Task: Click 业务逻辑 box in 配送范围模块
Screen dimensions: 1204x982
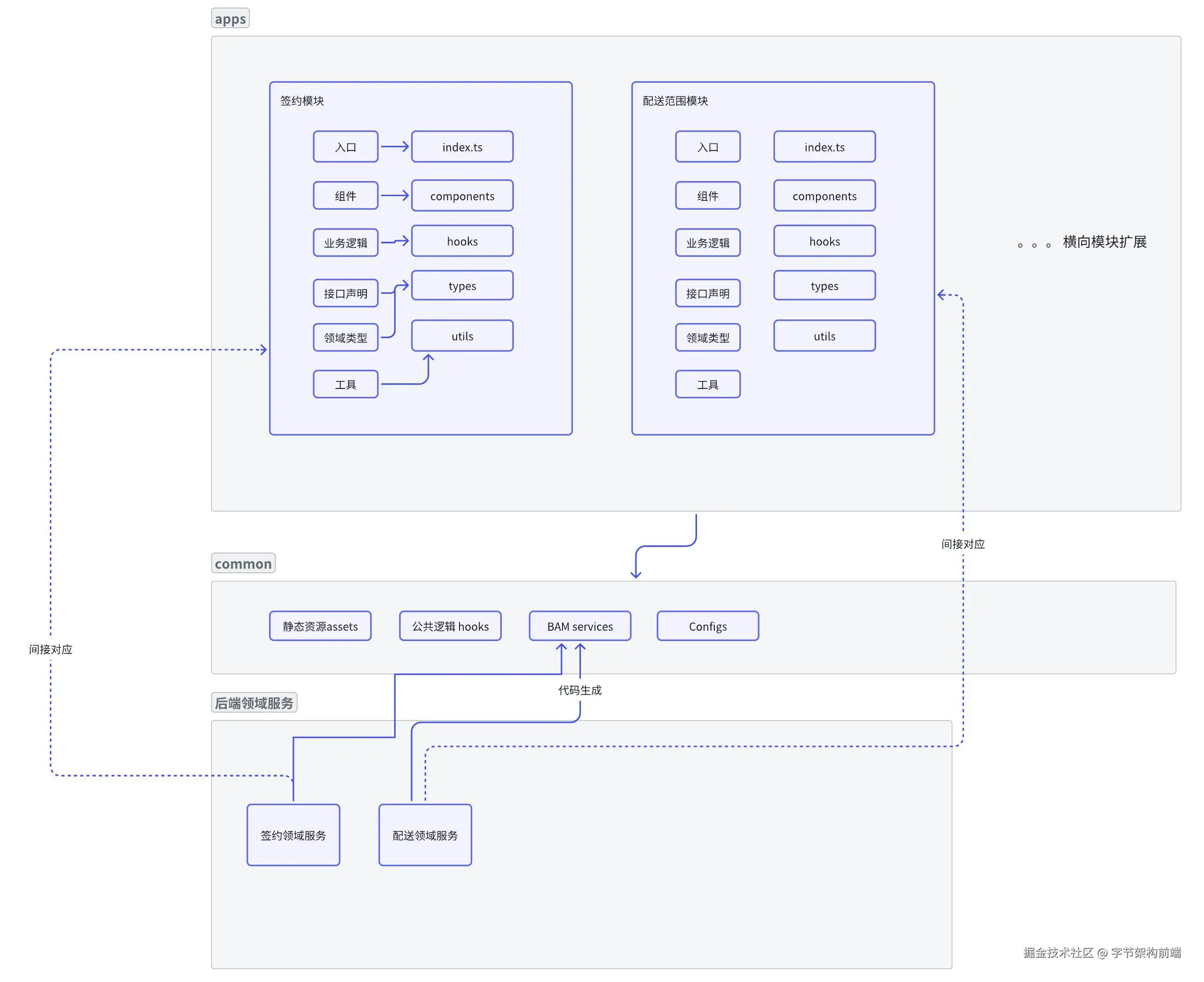Action: pyautogui.click(x=707, y=243)
